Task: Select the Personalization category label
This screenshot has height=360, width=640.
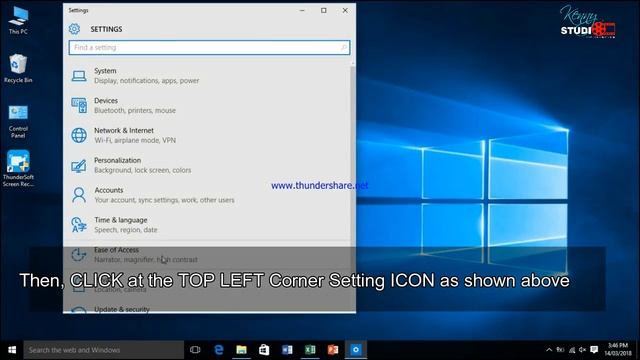Action: [x=118, y=160]
